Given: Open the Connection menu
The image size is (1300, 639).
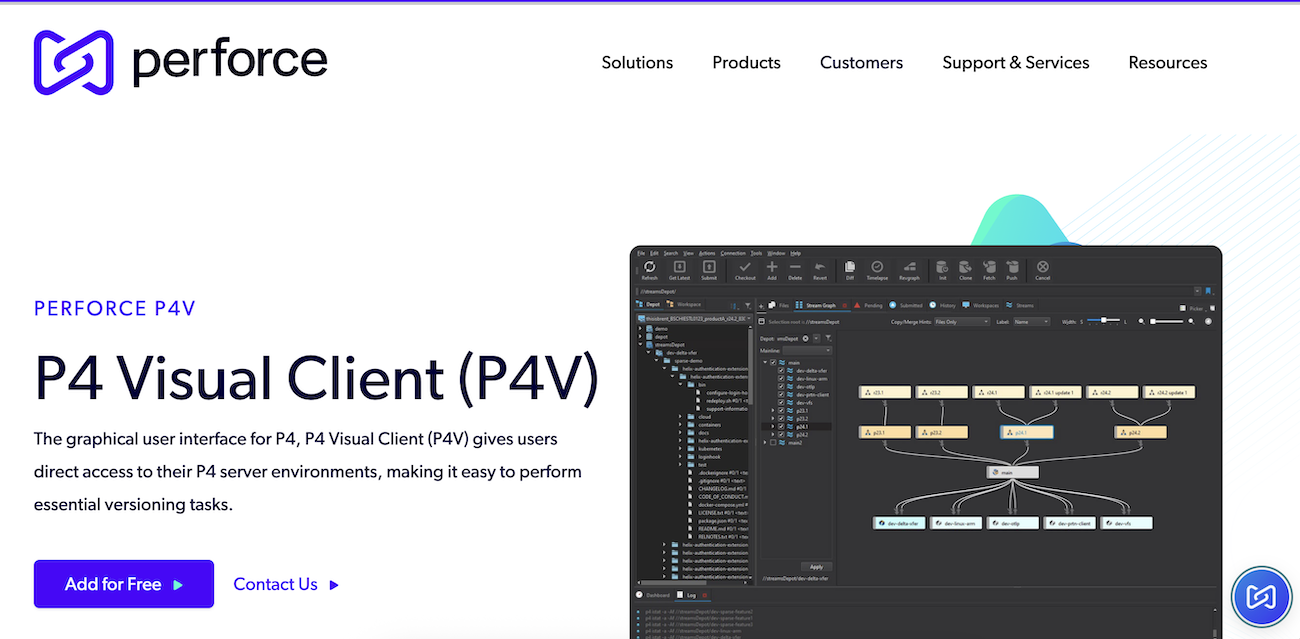Looking at the screenshot, I should [733, 253].
